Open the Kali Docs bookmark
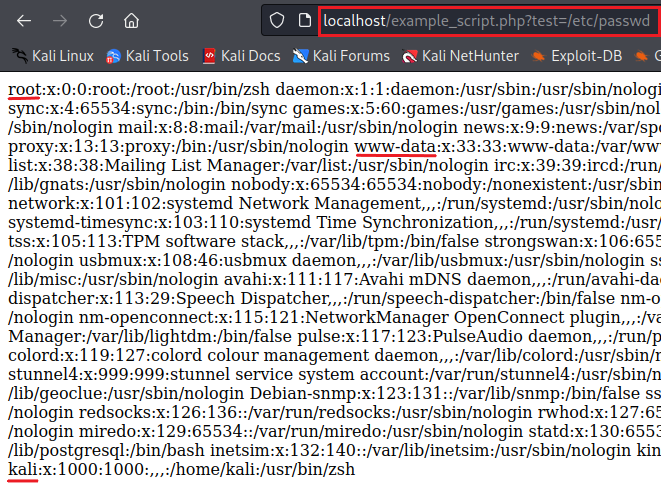The height and width of the screenshot is (484, 661). (241, 56)
